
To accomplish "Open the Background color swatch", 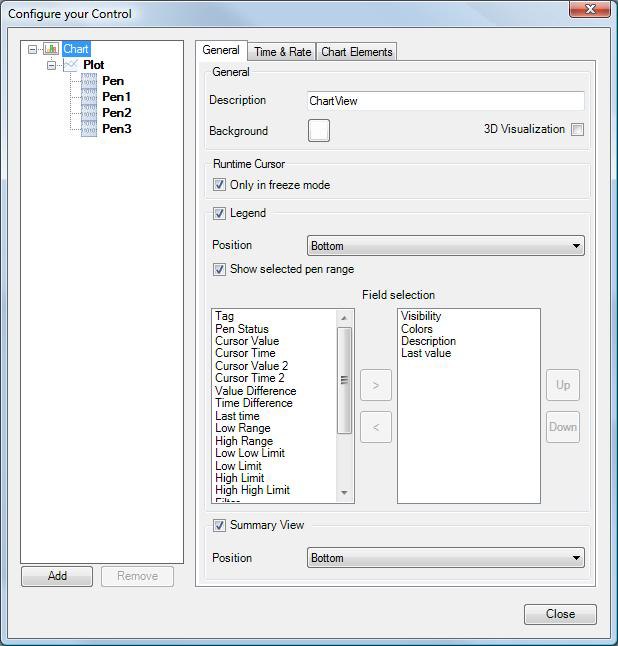I will click(319, 131).
